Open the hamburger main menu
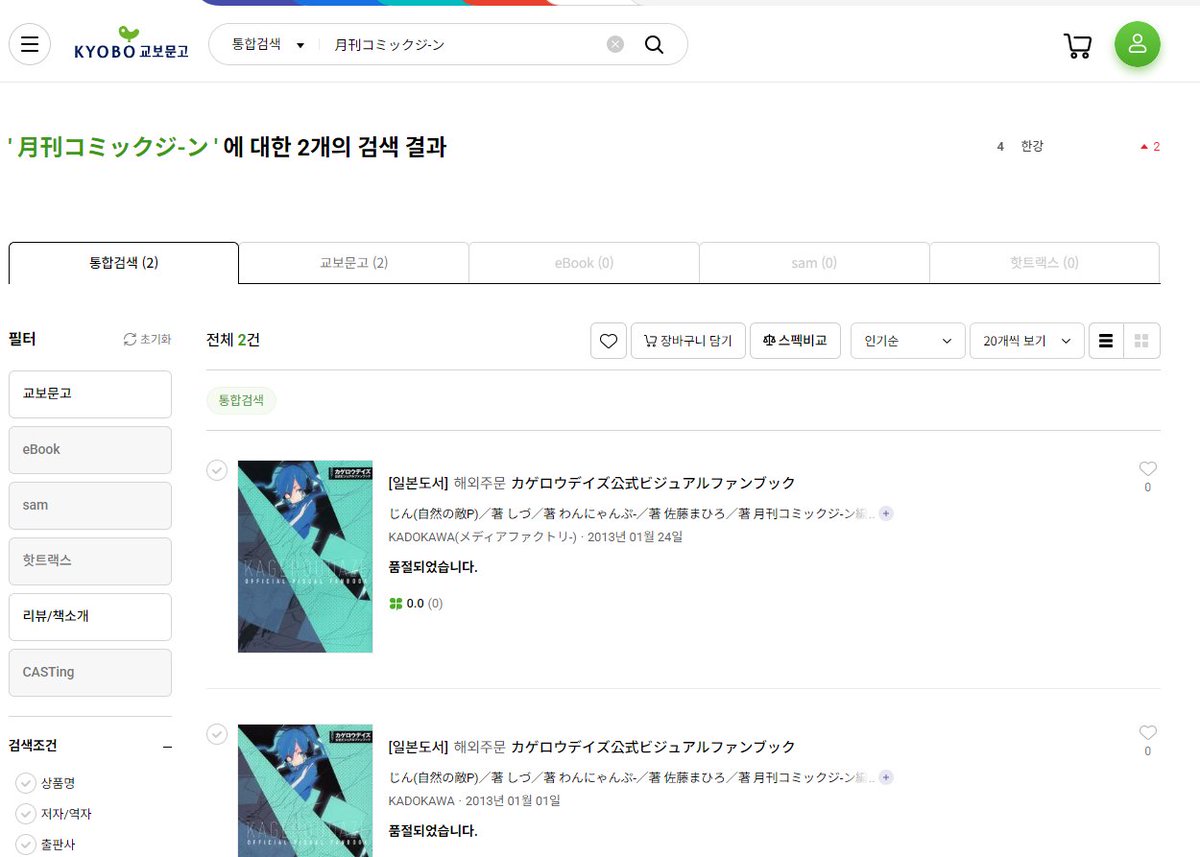Viewport: 1200px width, 857px height. click(30, 44)
